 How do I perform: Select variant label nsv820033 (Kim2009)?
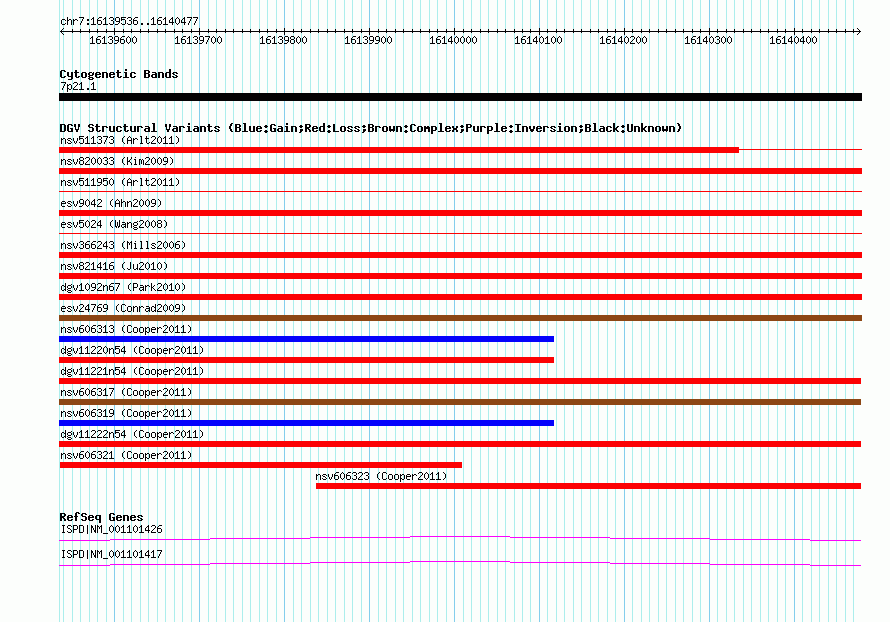(117, 161)
